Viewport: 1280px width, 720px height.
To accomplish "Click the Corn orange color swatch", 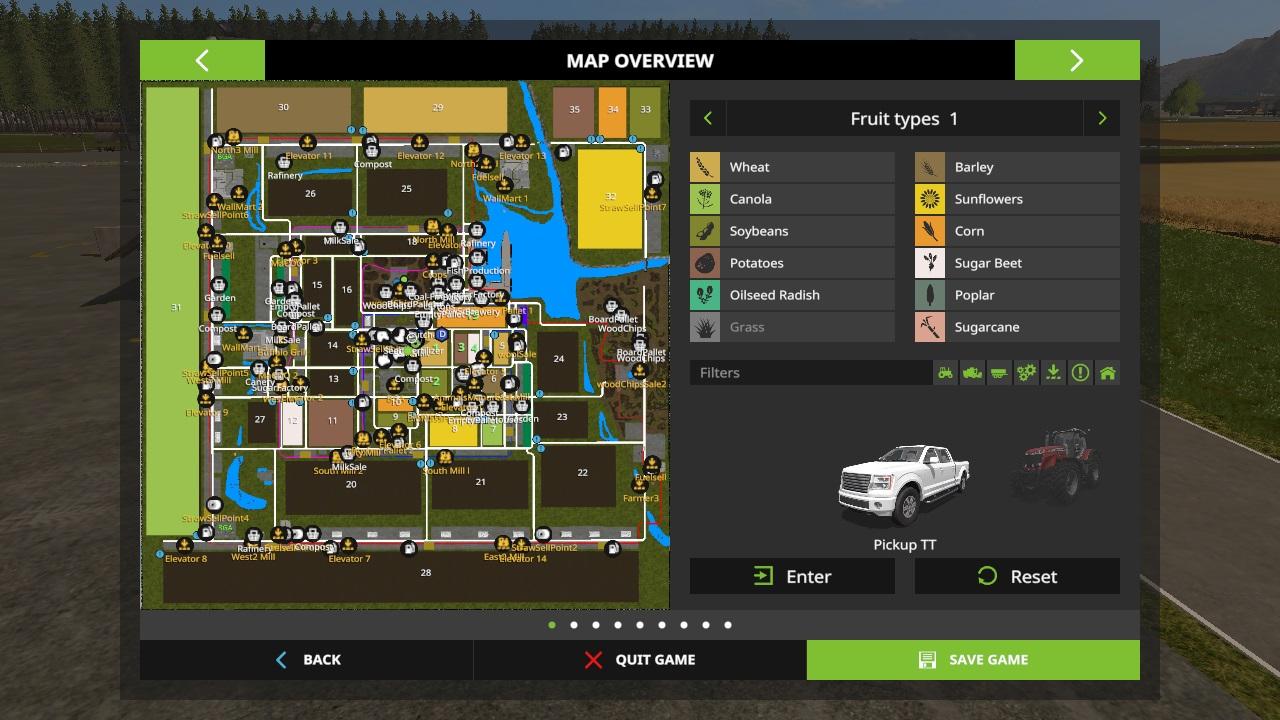I will (930, 231).
